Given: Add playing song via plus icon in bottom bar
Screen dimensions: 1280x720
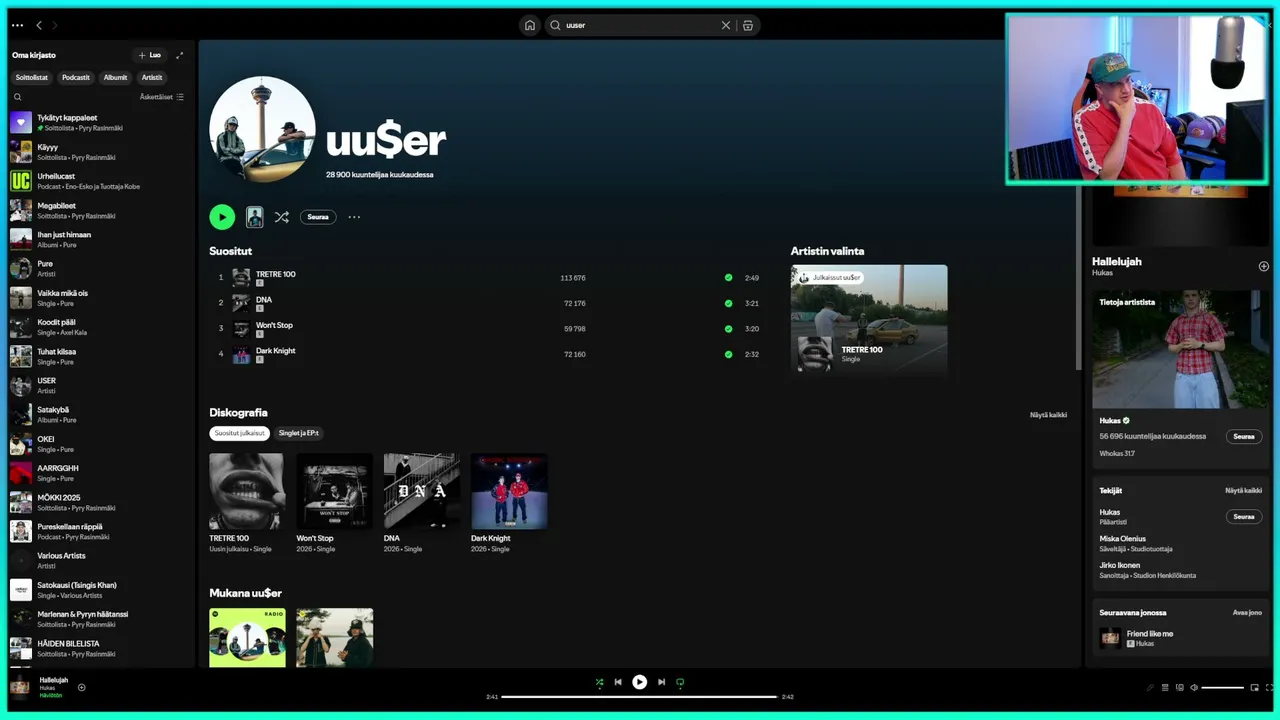Looking at the screenshot, I should 82,687.
